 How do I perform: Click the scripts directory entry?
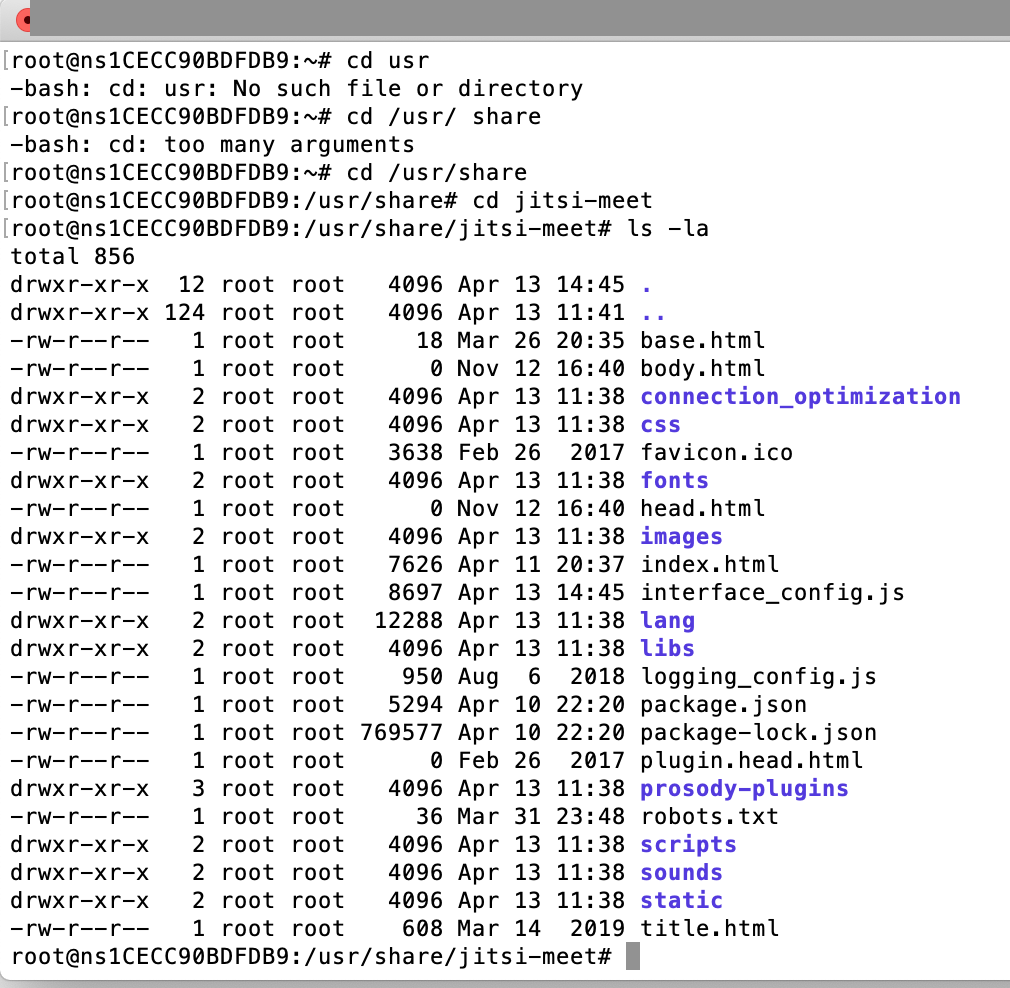click(x=688, y=844)
